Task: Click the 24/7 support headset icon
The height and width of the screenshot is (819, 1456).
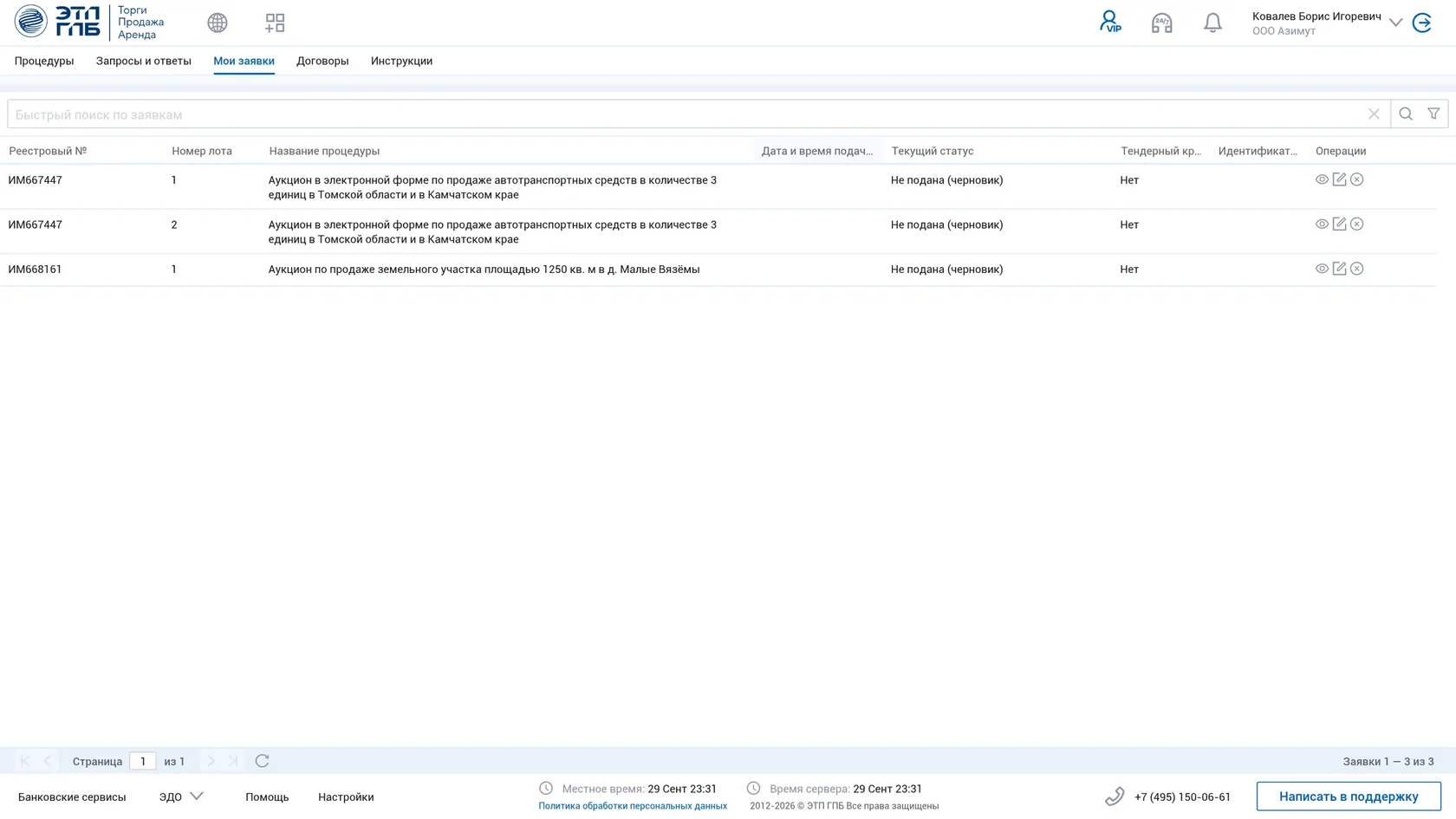Action: point(1161,23)
